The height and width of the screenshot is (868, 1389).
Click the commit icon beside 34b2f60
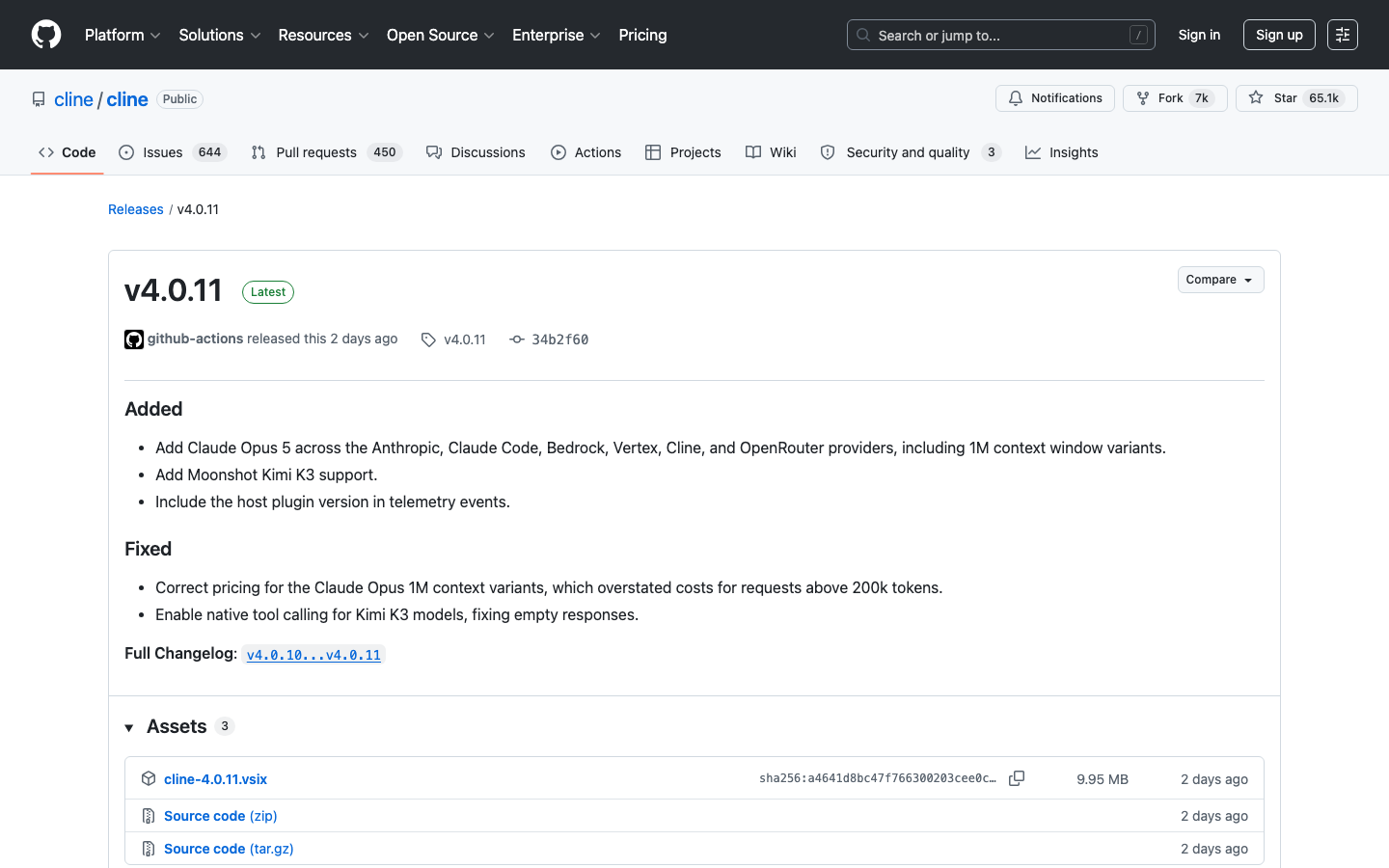[517, 339]
